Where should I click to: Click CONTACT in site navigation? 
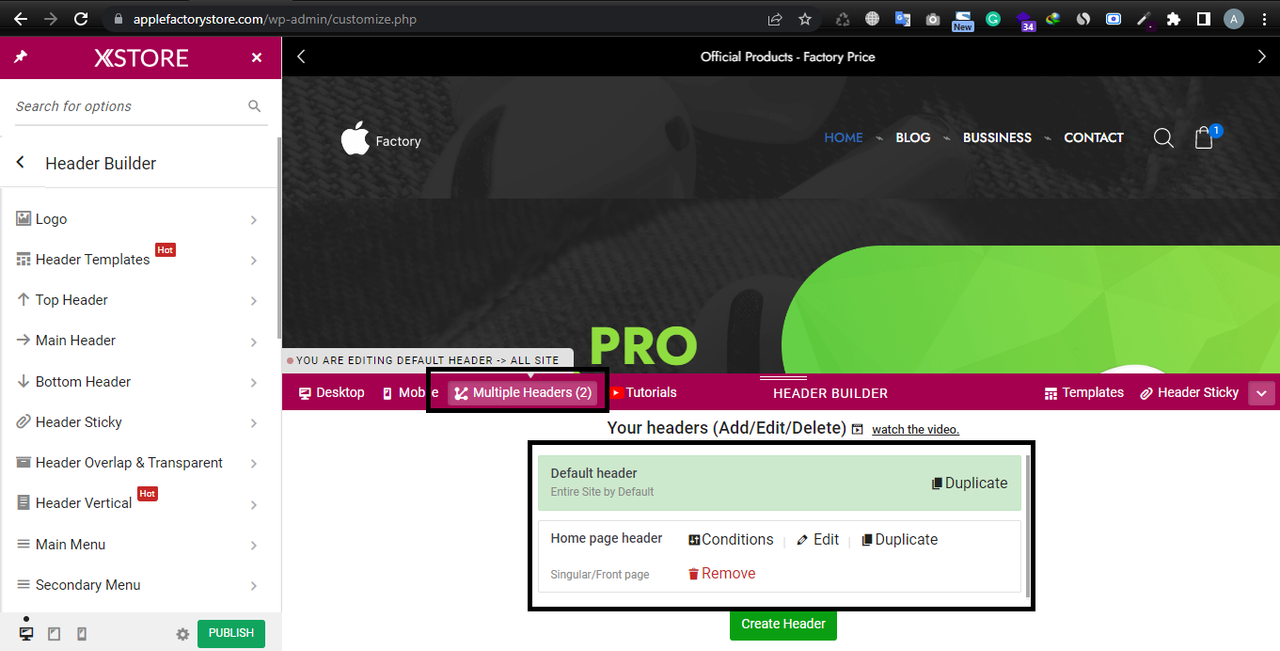[x=1094, y=138]
